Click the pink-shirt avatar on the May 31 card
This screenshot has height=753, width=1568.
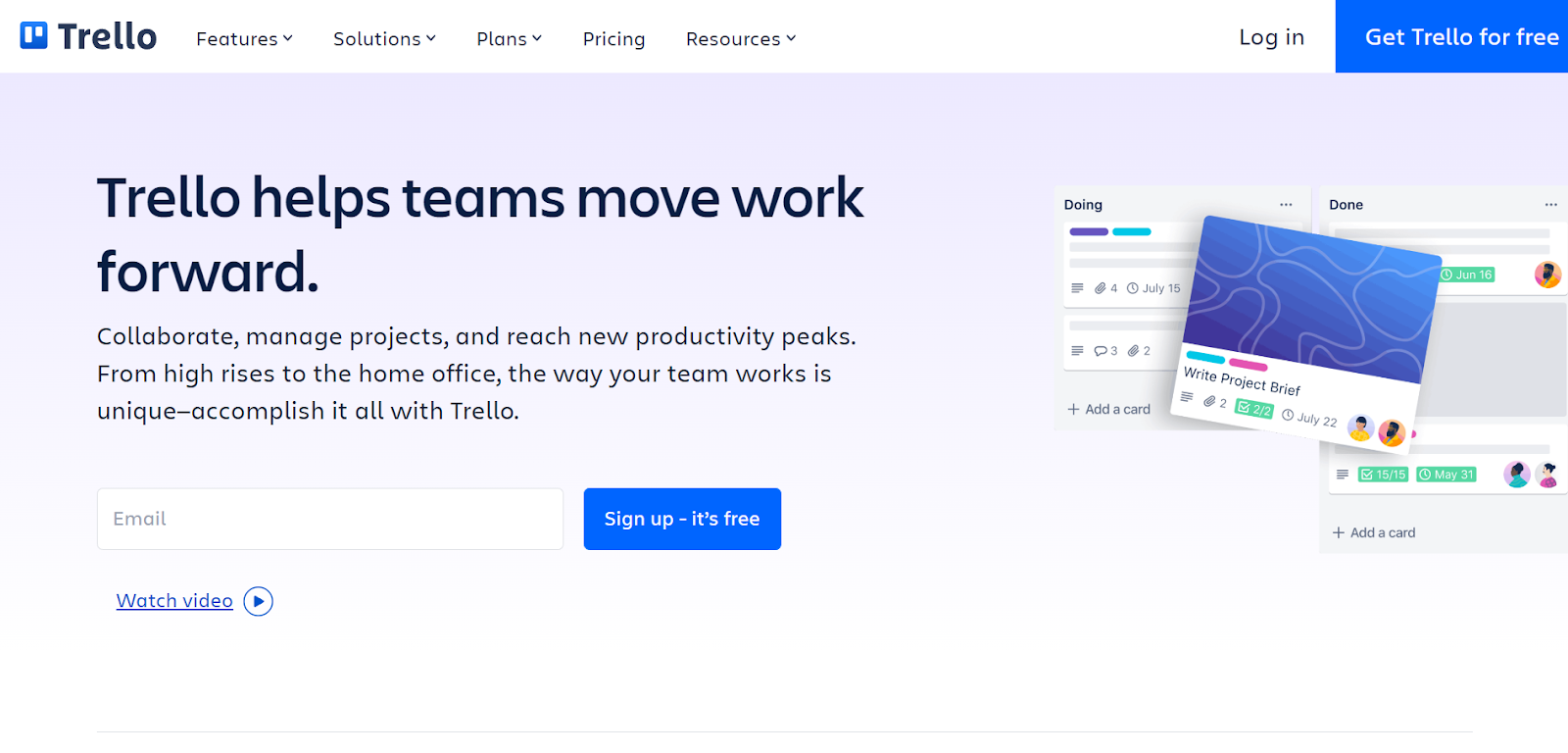point(1547,475)
